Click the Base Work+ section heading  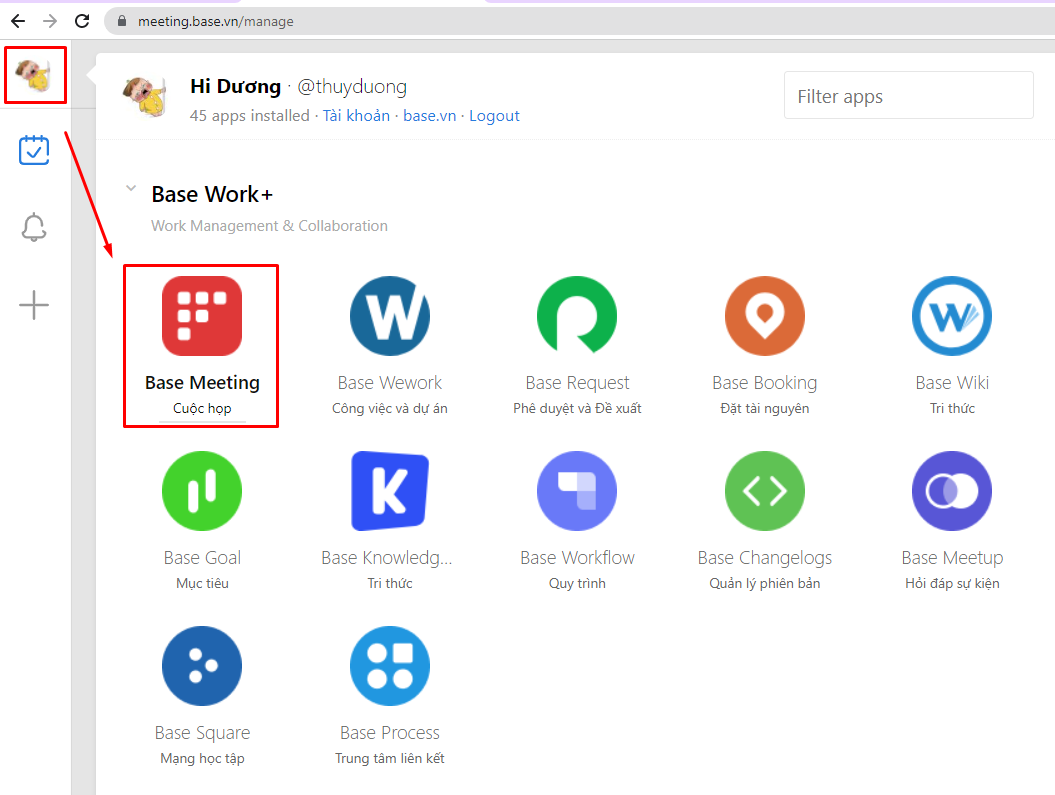(212, 194)
